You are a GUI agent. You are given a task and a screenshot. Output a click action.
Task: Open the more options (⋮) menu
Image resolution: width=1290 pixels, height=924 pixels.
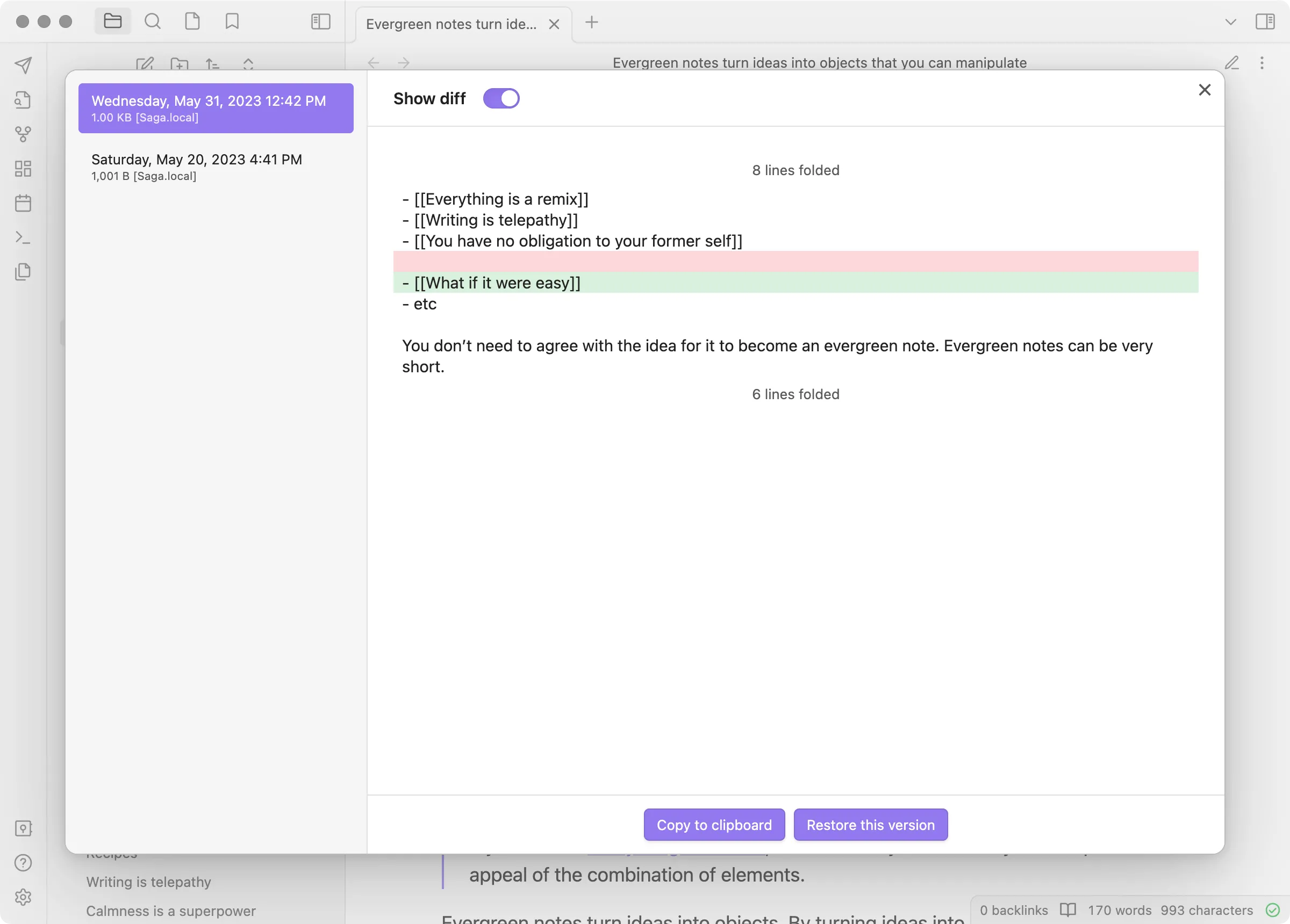click(1262, 62)
